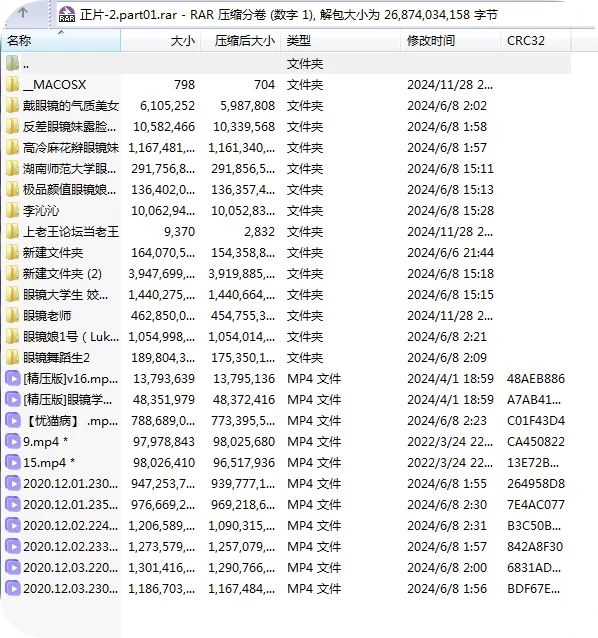
Task: Click the 15.mp4 video file icon
Action: click(x=13, y=463)
